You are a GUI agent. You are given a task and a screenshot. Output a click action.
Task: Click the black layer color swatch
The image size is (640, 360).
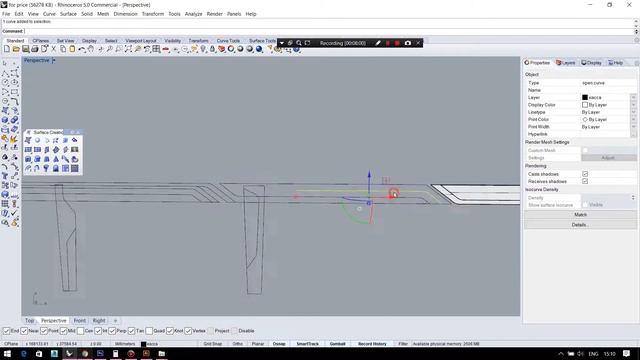(584, 97)
